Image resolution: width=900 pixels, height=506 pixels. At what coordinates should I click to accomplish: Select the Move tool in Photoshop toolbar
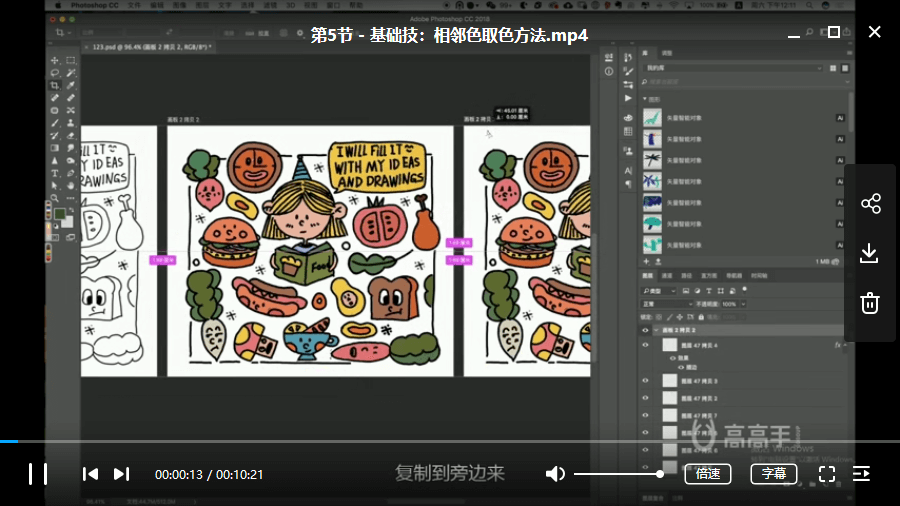tap(55, 60)
